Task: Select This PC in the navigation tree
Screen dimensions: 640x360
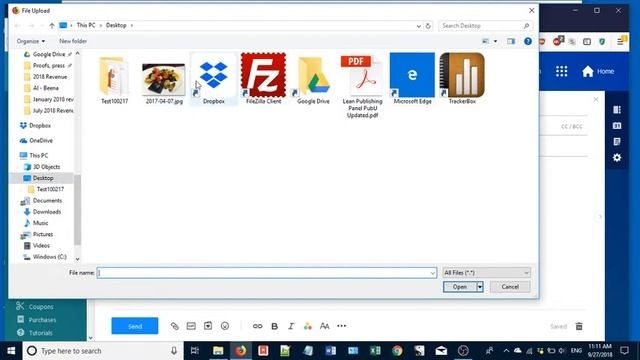Action: (x=38, y=156)
